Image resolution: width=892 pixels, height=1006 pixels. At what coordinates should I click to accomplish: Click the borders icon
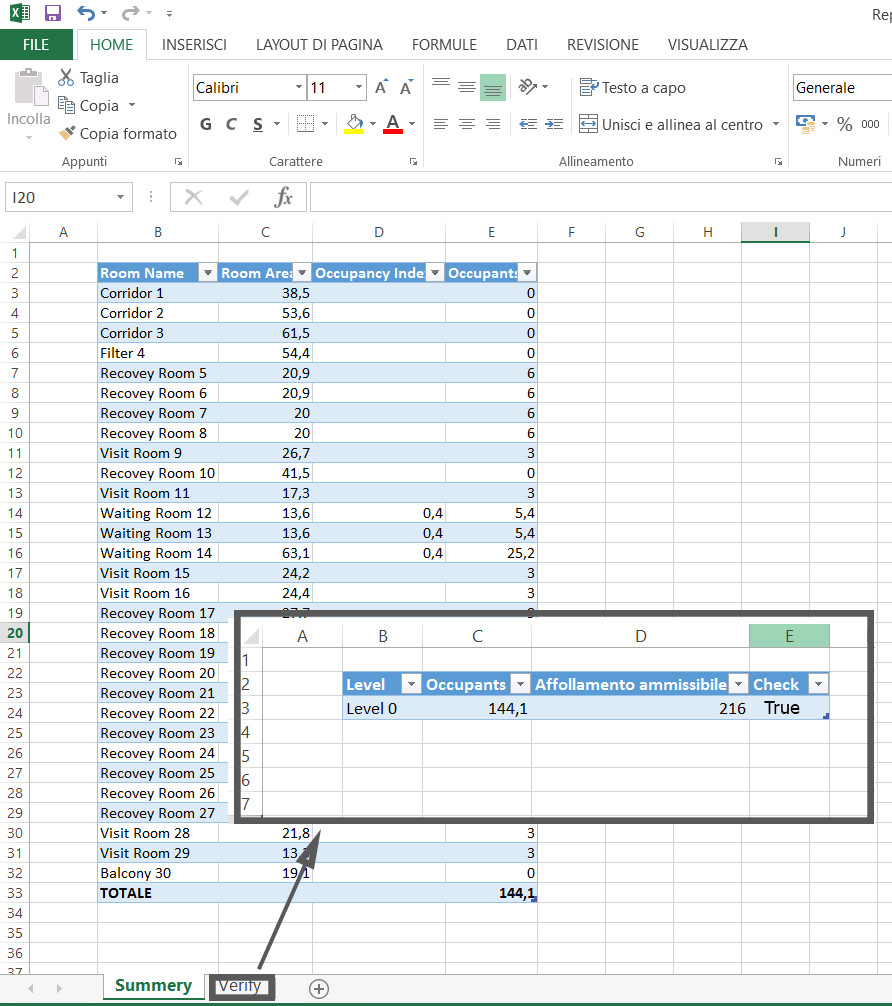(305, 124)
